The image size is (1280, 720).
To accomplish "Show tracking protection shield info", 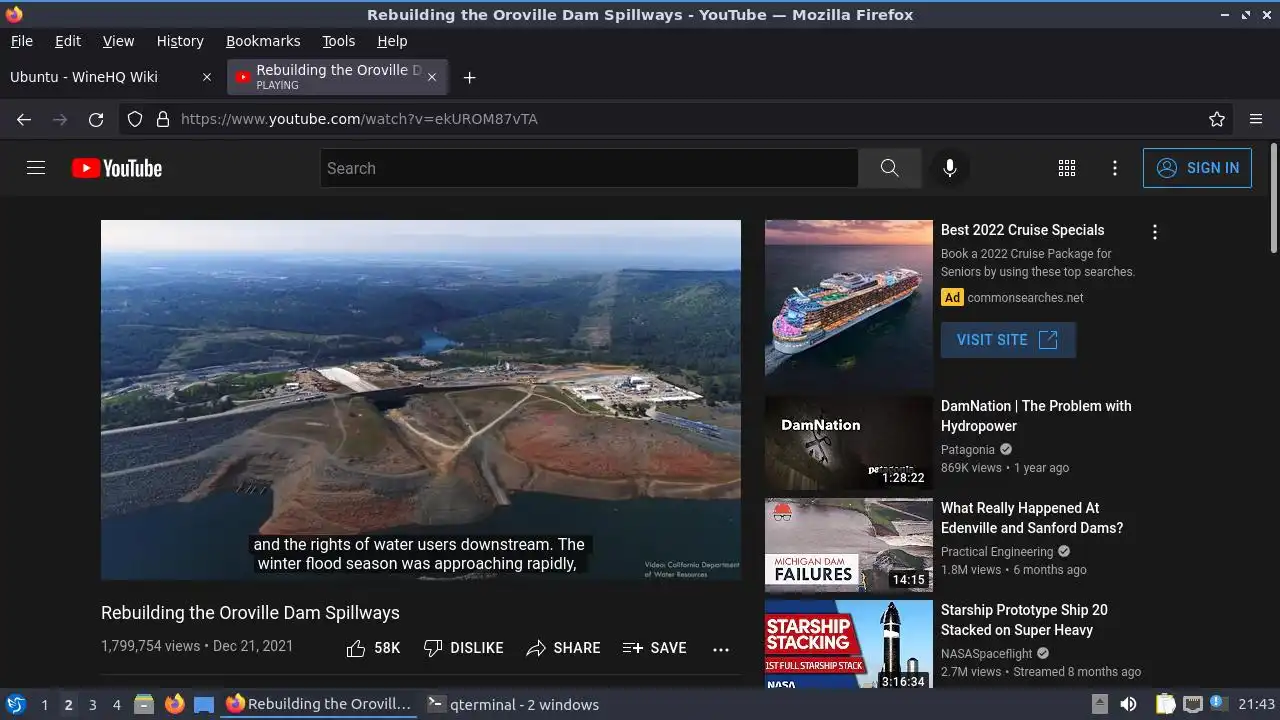I will click(135, 119).
